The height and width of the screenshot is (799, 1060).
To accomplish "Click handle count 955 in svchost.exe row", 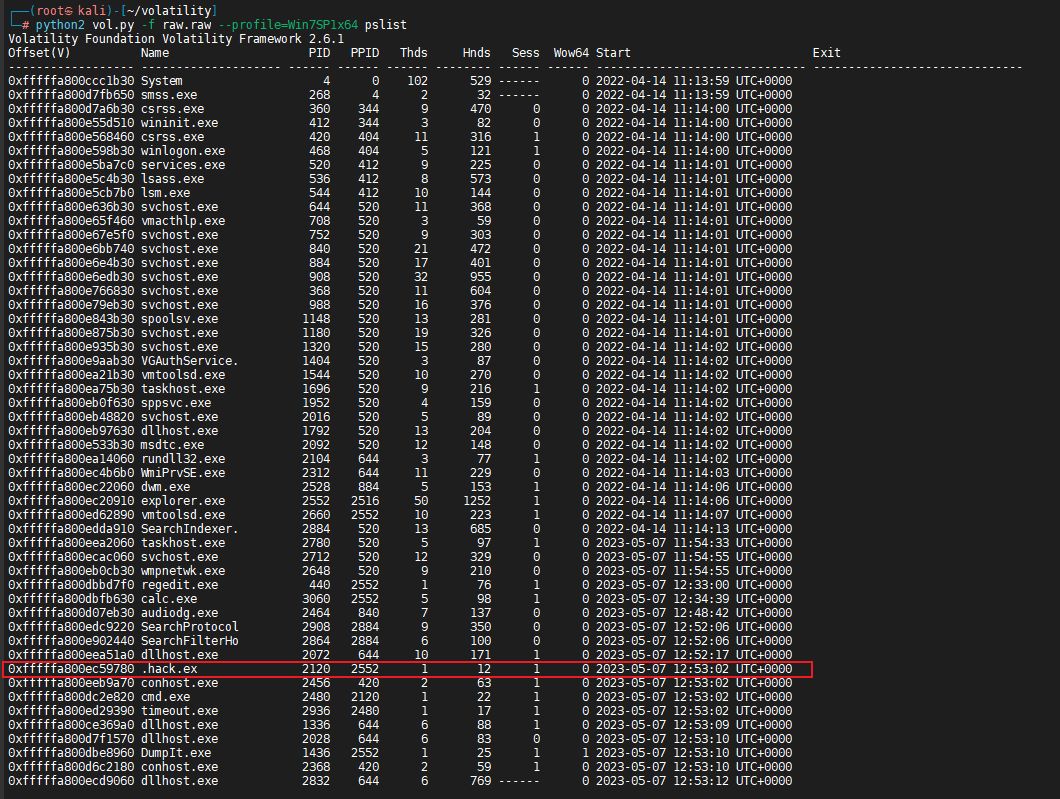I will tap(481, 277).
